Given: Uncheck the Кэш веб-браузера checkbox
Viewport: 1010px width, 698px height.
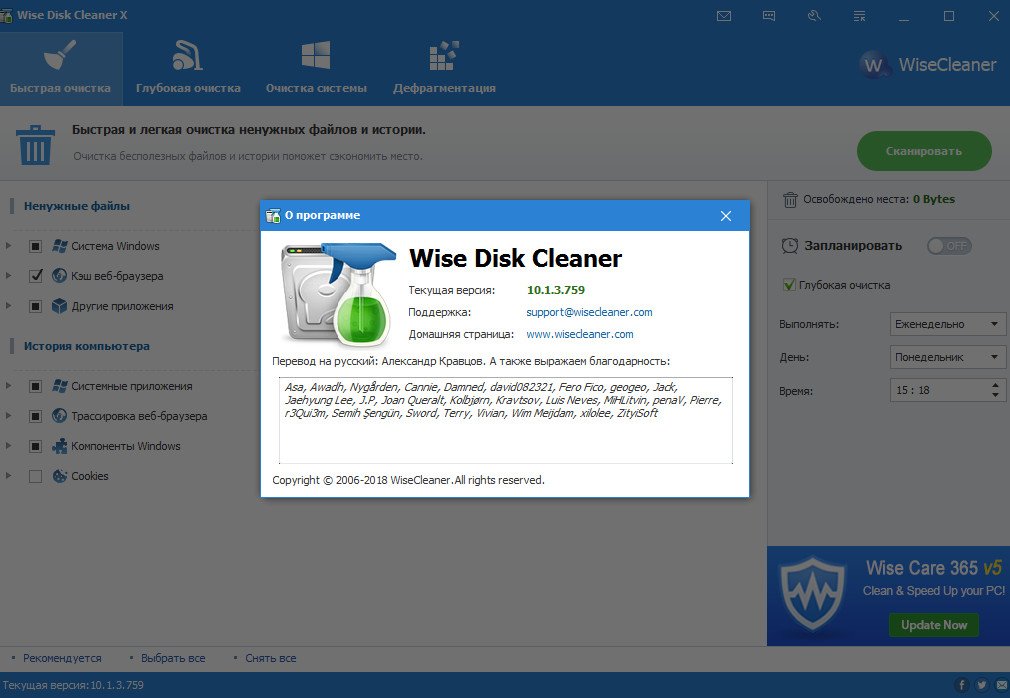Looking at the screenshot, I should 35,276.
